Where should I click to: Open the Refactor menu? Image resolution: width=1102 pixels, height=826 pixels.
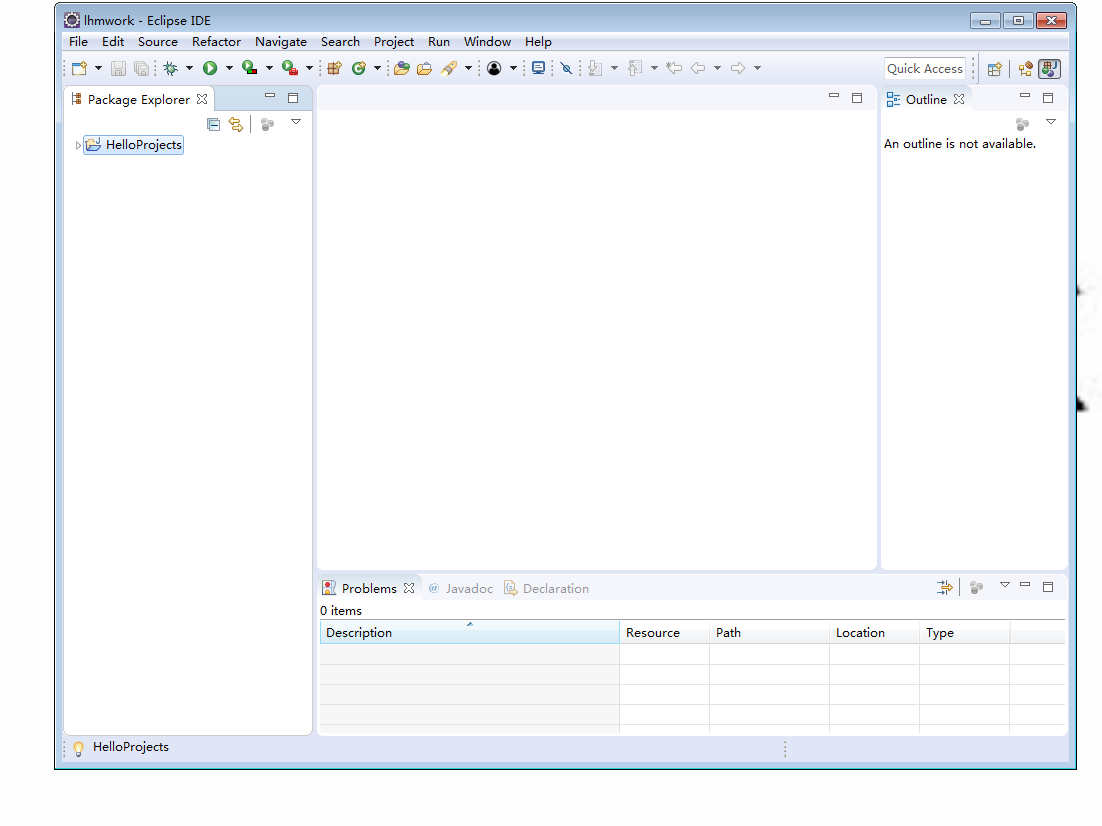(x=216, y=41)
